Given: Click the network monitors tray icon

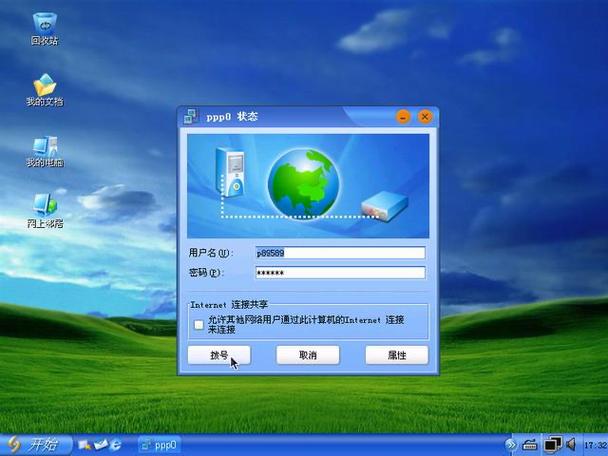Looking at the screenshot, I should pyautogui.click(x=552, y=443).
